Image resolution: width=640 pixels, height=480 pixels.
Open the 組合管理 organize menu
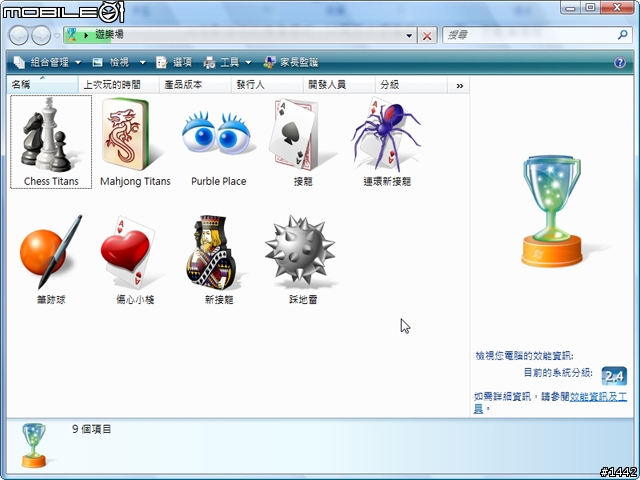[x=47, y=62]
